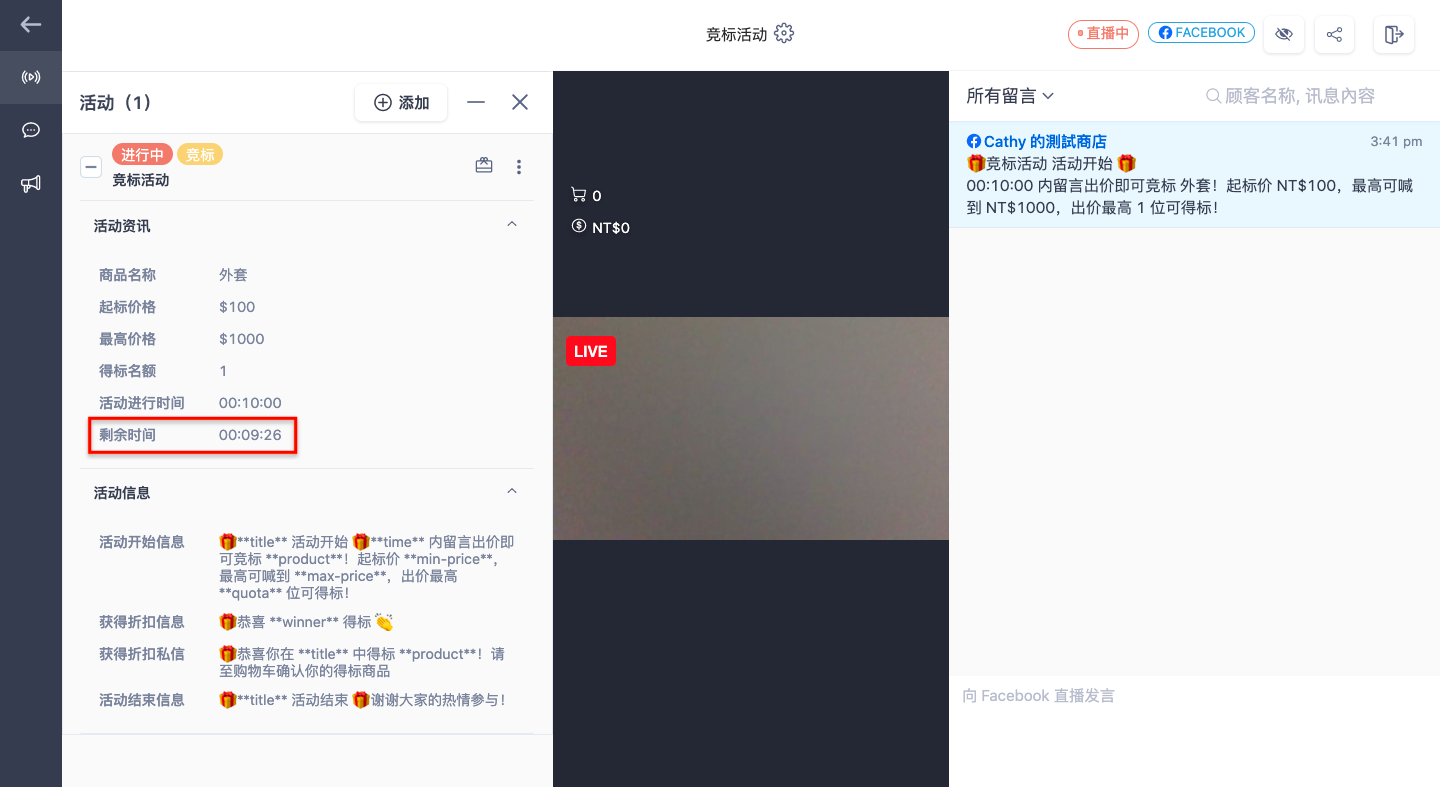
Task: Click the 3:41 pm comment timestamp
Action: click(1396, 142)
